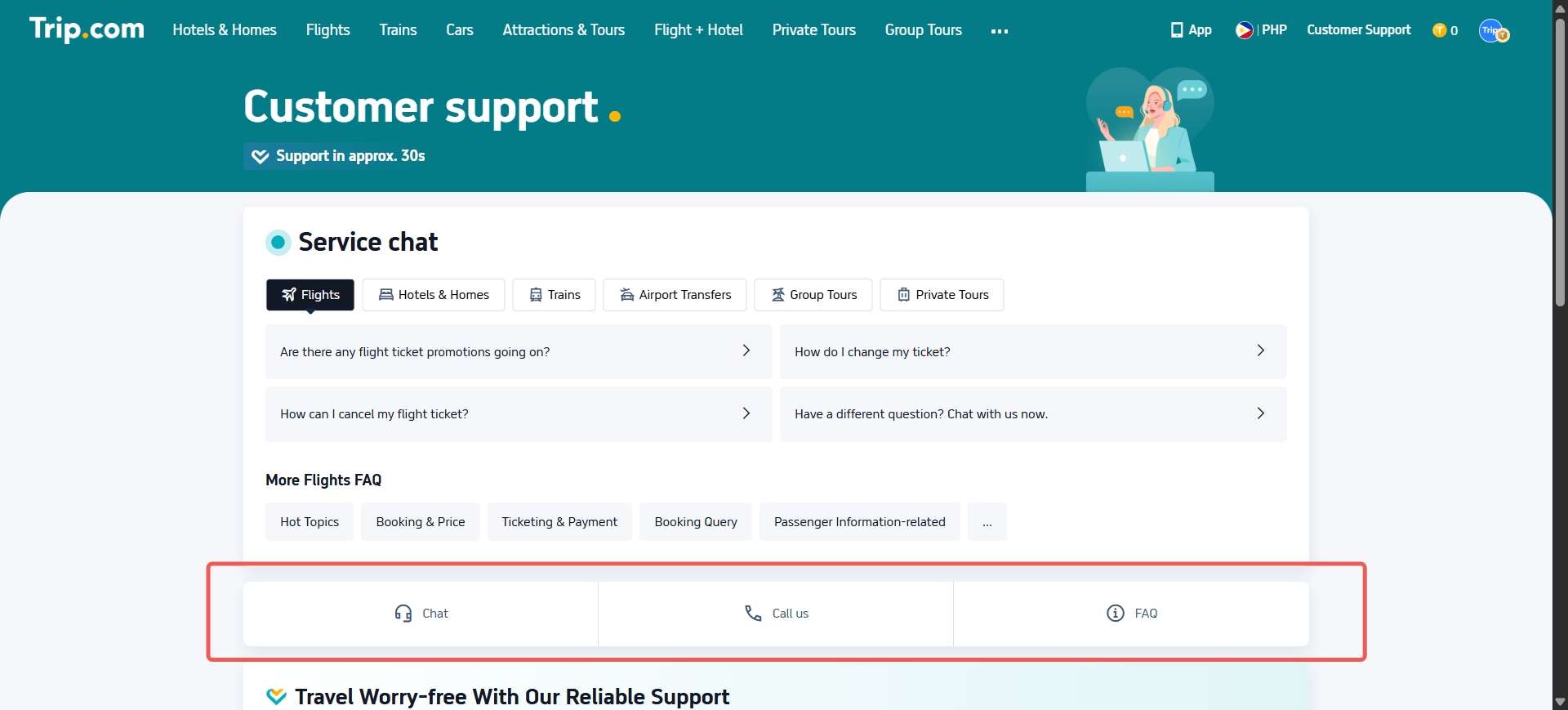The image size is (1568, 710).
Task: Click the Trip.com logo
Action: point(87,29)
